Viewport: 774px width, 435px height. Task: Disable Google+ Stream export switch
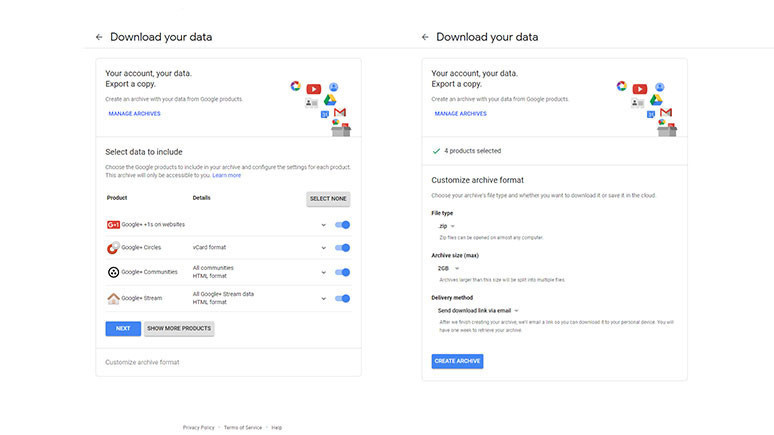point(342,298)
